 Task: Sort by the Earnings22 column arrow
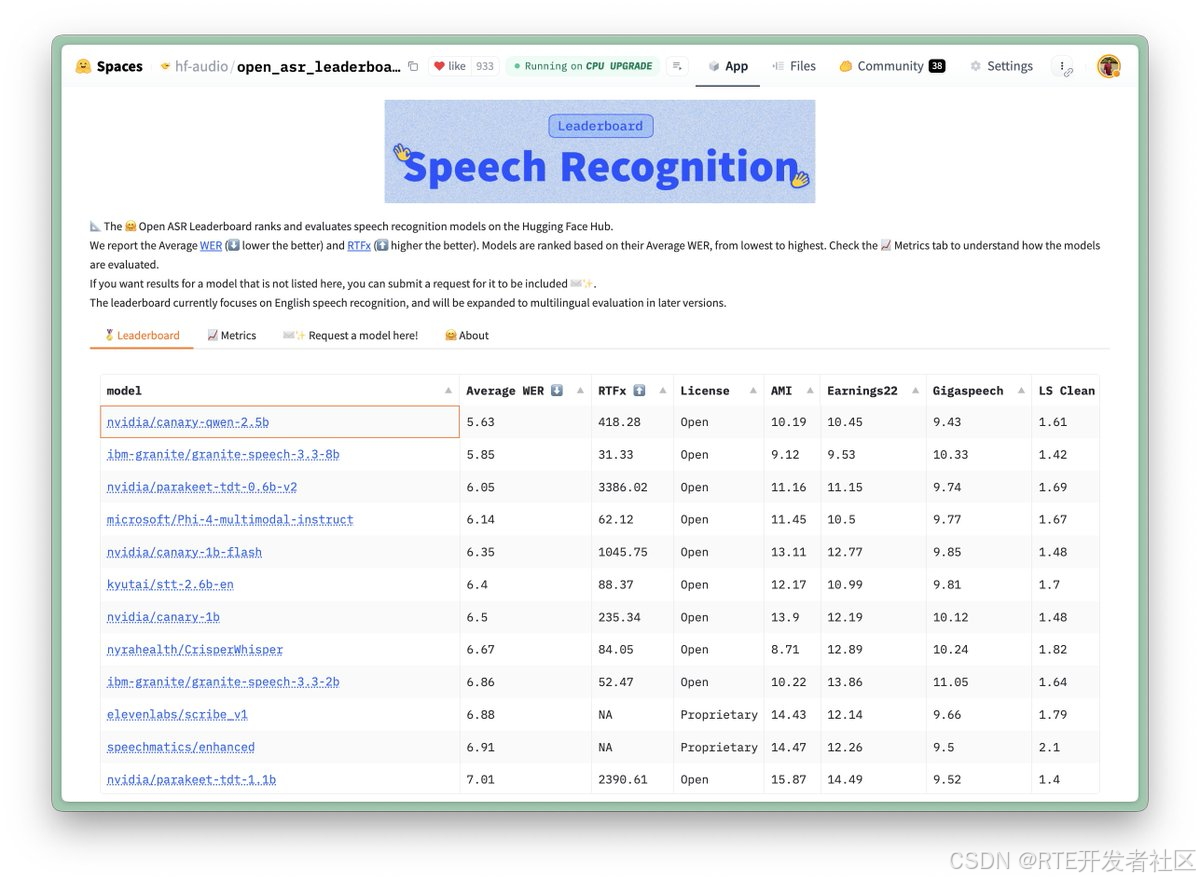[915, 391]
